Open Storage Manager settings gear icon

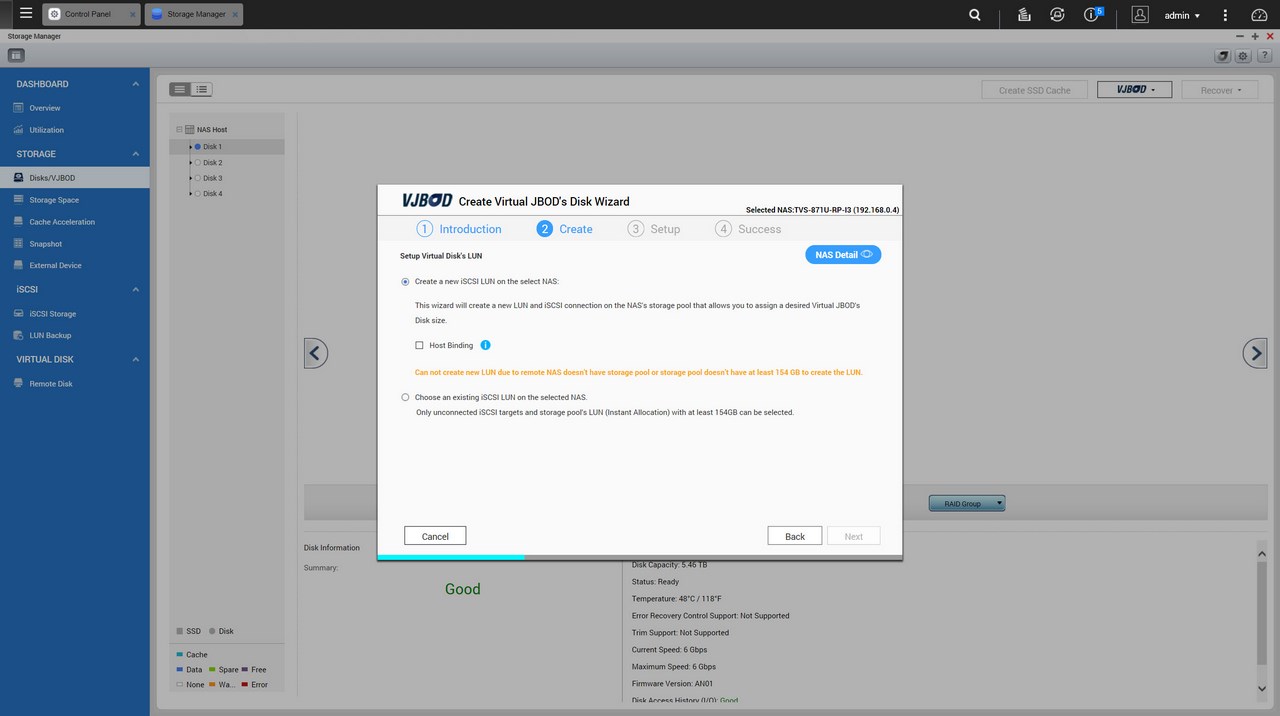[1243, 56]
